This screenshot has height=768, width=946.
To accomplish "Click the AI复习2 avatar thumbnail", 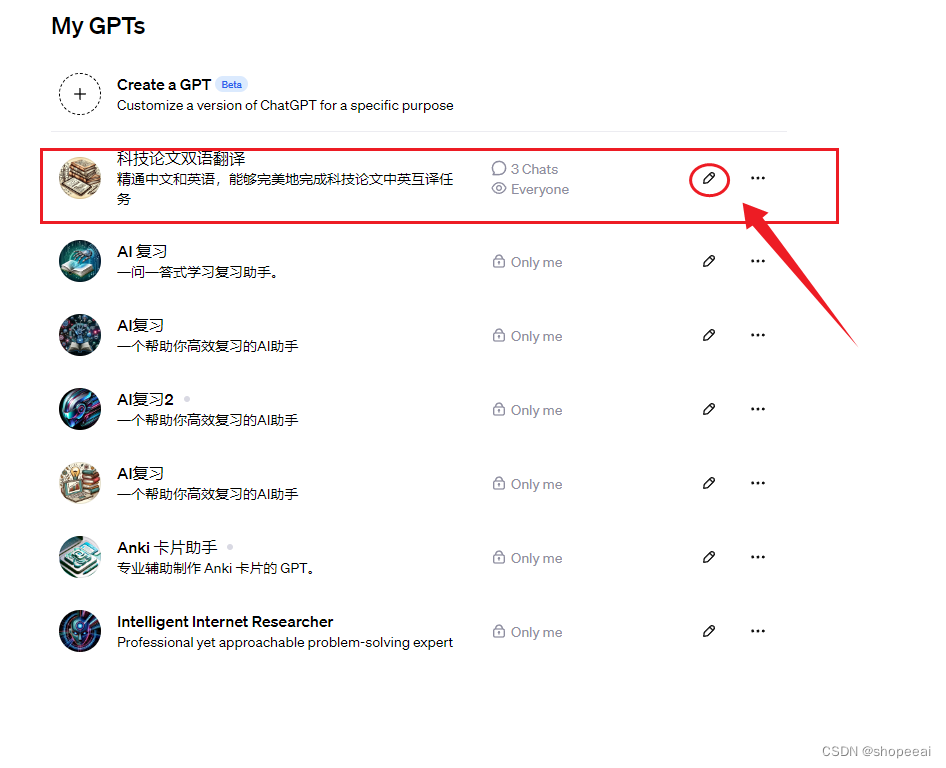I will pos(80,409).
